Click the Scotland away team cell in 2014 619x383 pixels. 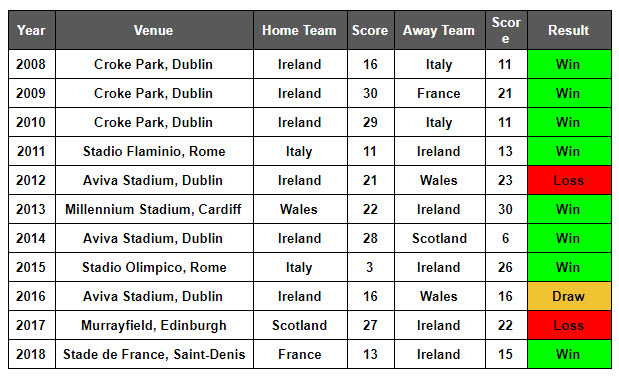click(440, 238)
